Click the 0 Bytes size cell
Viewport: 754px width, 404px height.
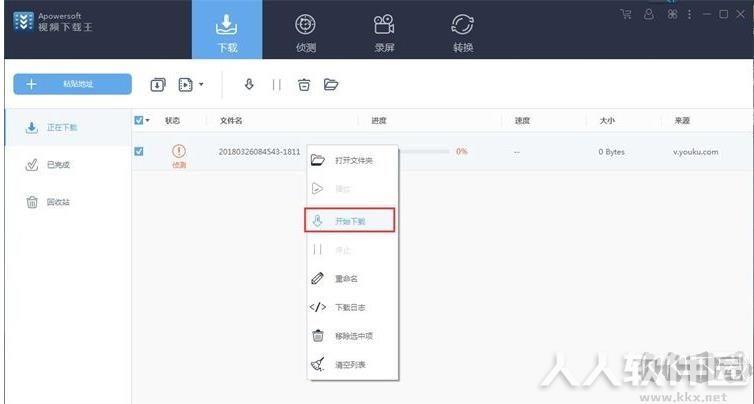click(611, 152)
